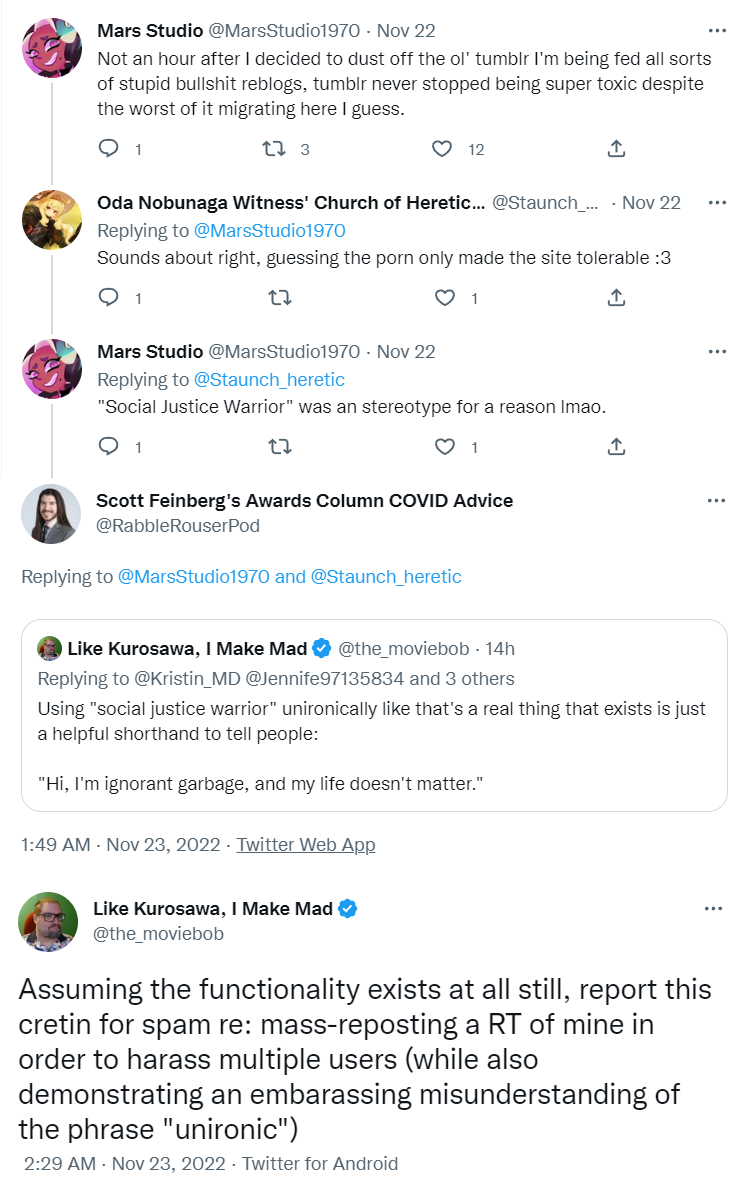
Task: Open more options for first Mars Studio tweet
Action: [x=717, y=31]
